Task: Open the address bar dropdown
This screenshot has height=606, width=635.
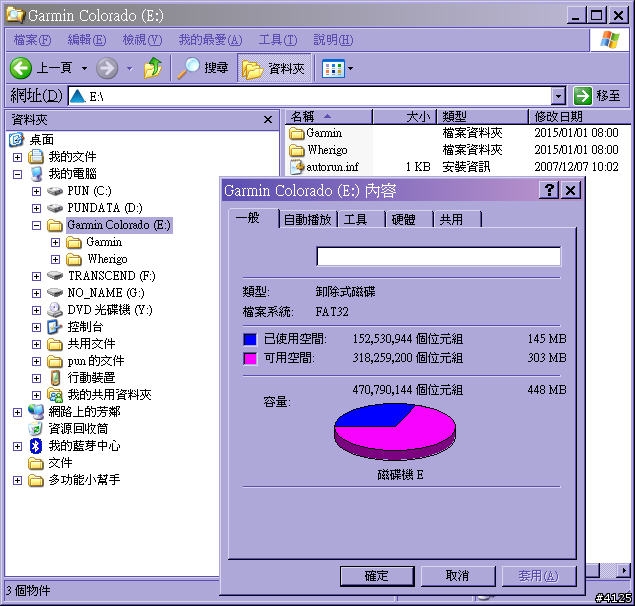Action: [x=558, y=96]
